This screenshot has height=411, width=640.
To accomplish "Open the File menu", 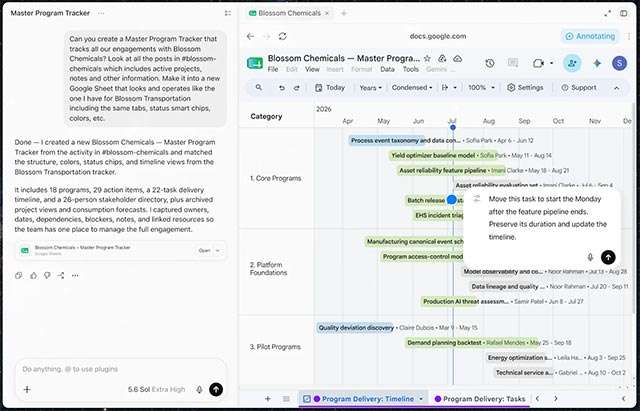I will (273, 69).
